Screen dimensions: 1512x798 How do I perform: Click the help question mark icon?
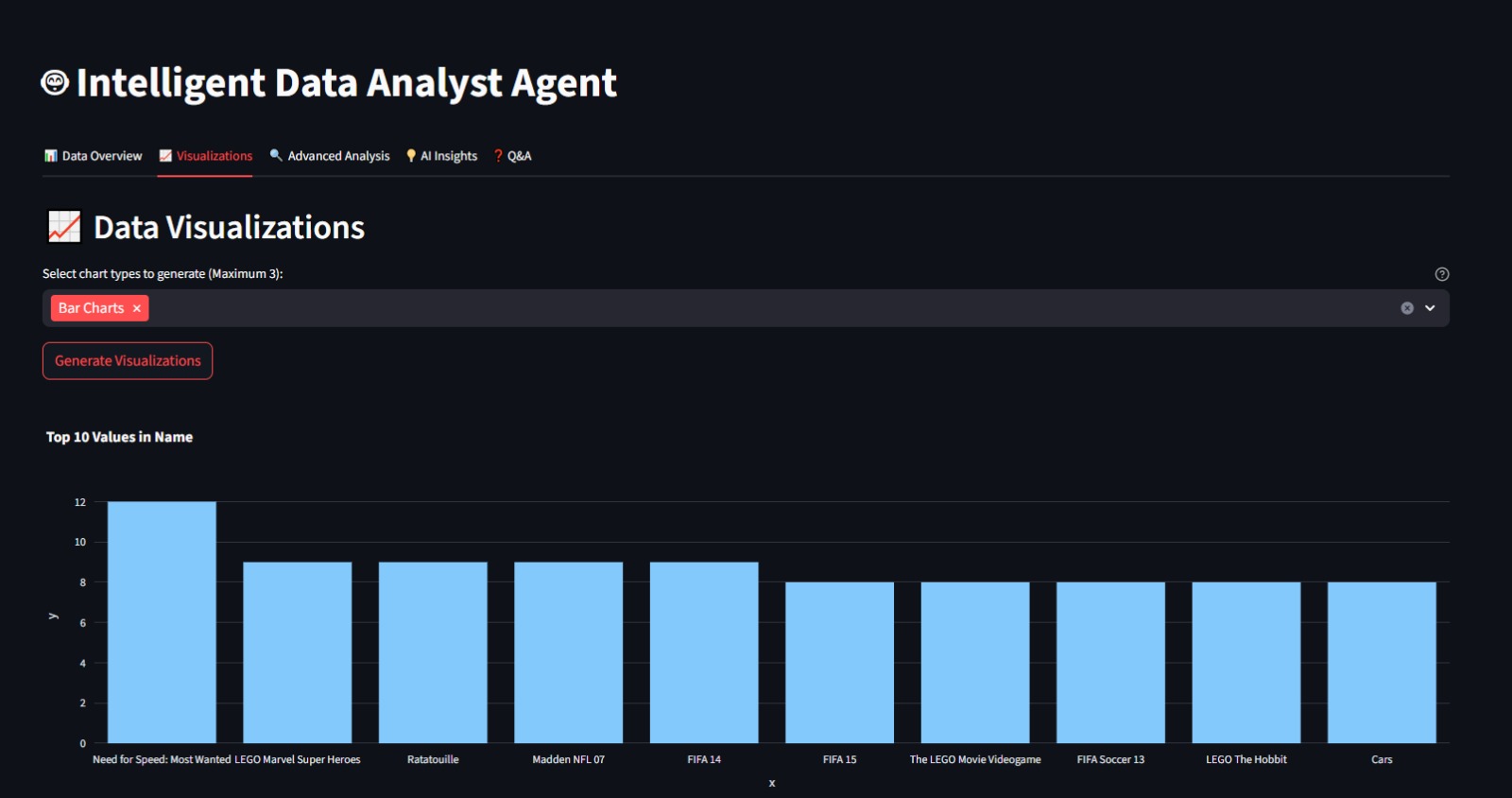coord(1442,274)
